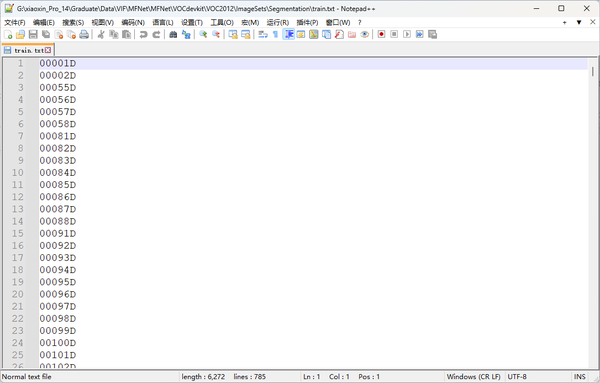Click the Undo arrow icon

tap(143, 34)
